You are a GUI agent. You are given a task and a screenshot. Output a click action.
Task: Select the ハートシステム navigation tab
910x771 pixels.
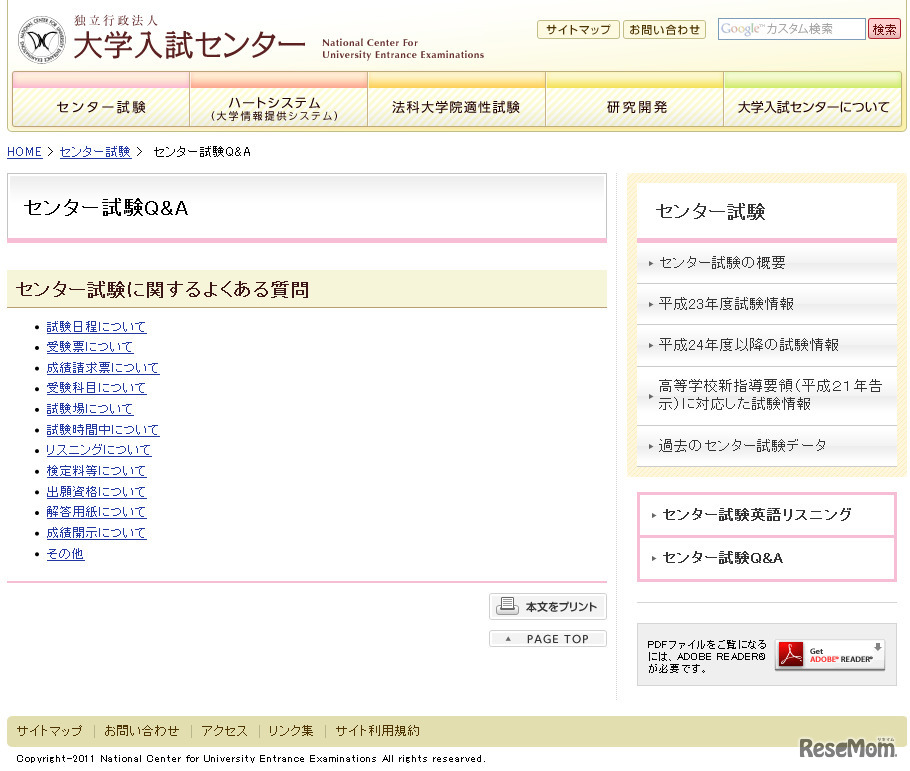pyautogui.click(x=278, y=107)
